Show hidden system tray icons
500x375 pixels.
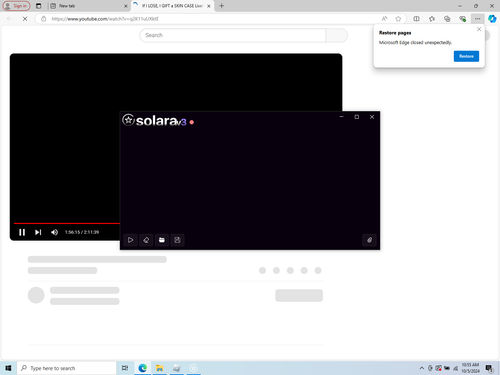click(422, 368)
